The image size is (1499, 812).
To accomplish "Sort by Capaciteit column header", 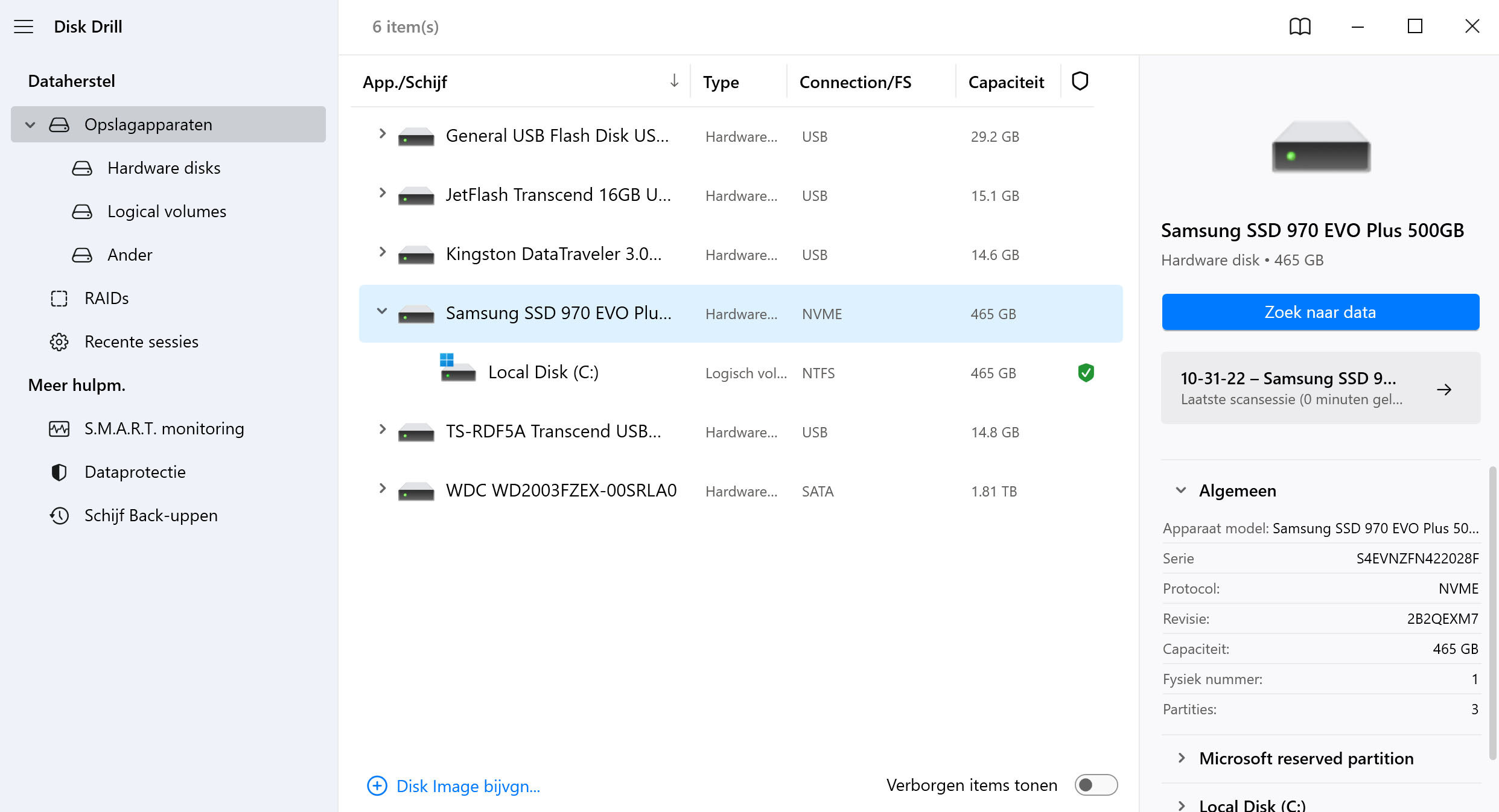I will (1006, 82).
